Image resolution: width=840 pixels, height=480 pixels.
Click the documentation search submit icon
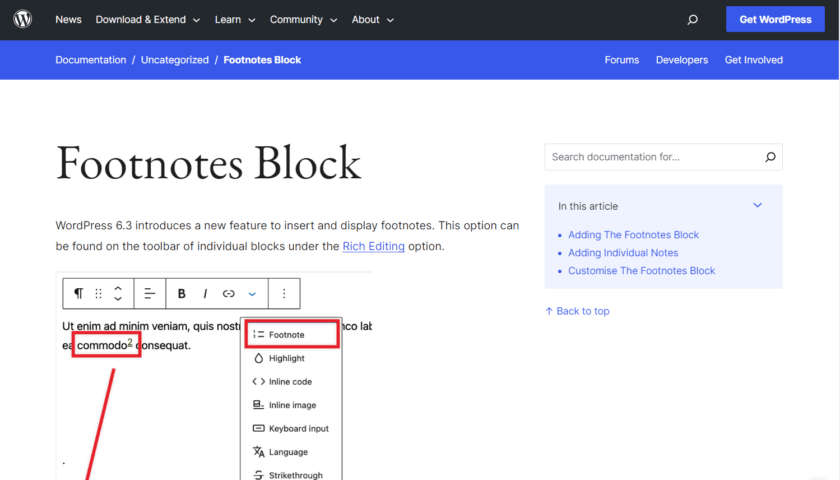[x=770, y=157]
